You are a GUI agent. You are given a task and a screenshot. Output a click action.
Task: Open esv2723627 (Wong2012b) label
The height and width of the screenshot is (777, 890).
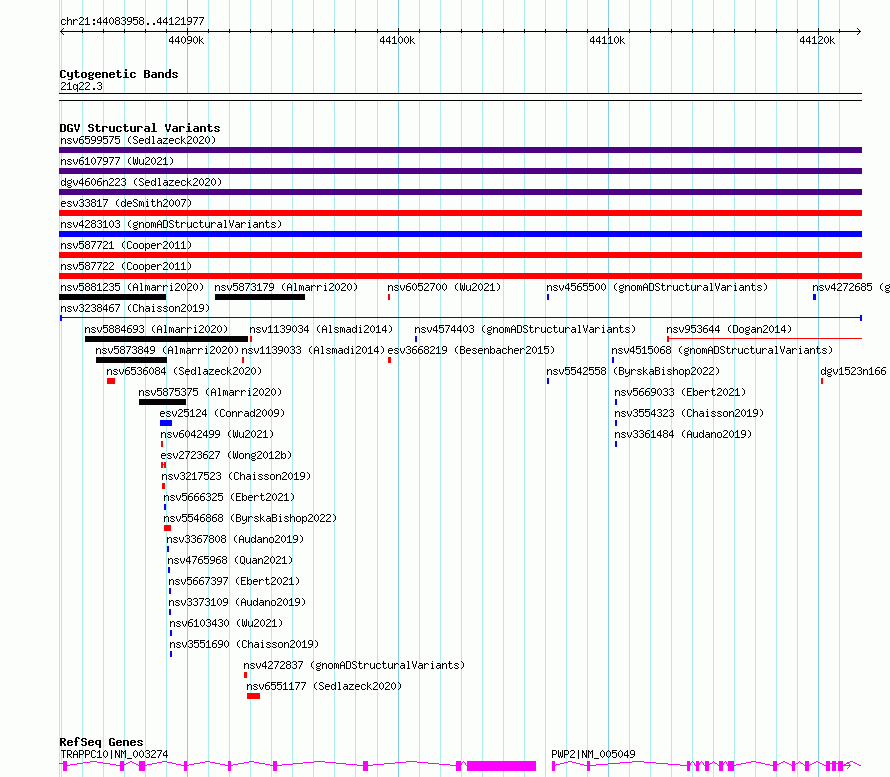pyautogui.click(x=226, y=455)
